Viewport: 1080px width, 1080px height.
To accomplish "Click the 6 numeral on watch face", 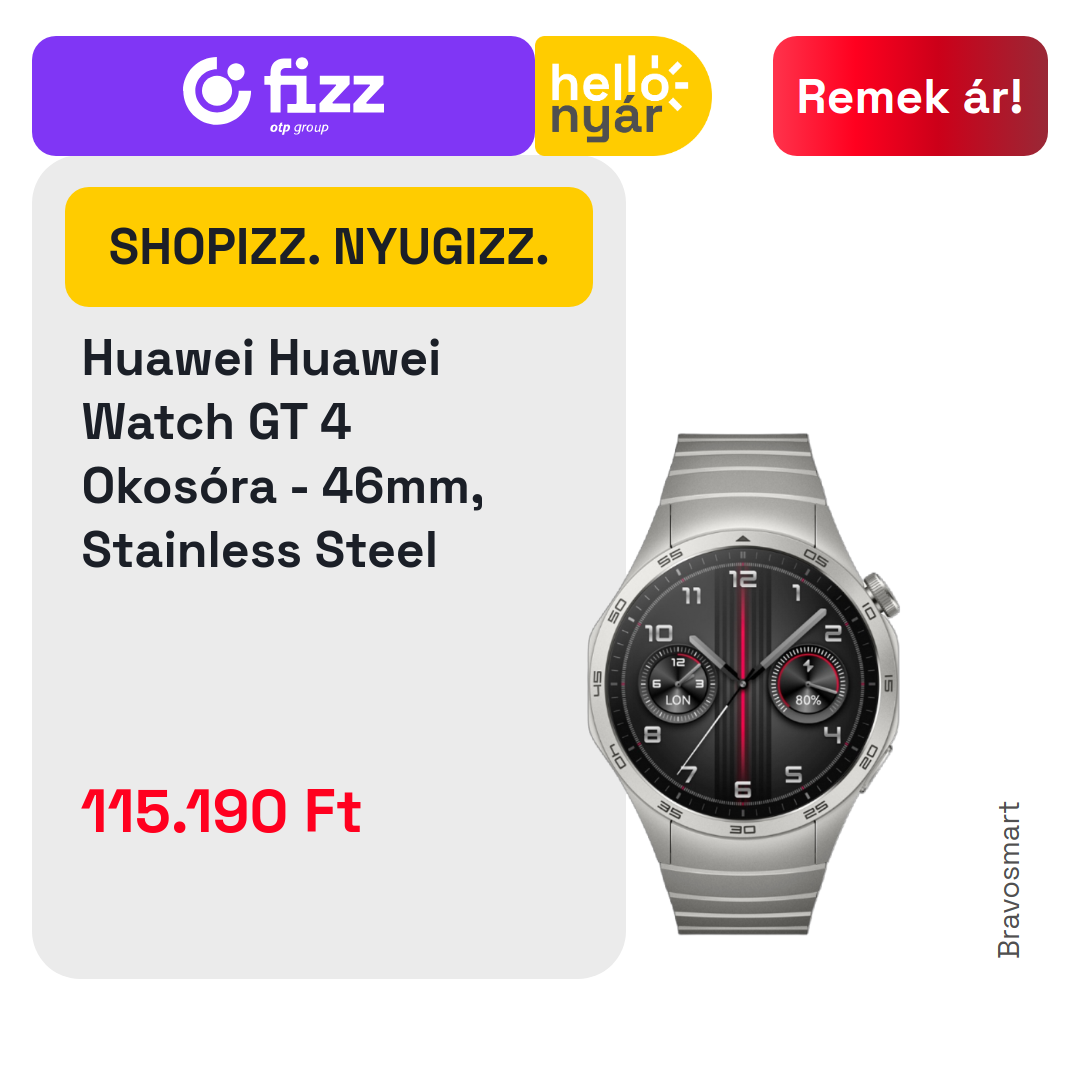I will pyautogui.click(x=742, y=789).
